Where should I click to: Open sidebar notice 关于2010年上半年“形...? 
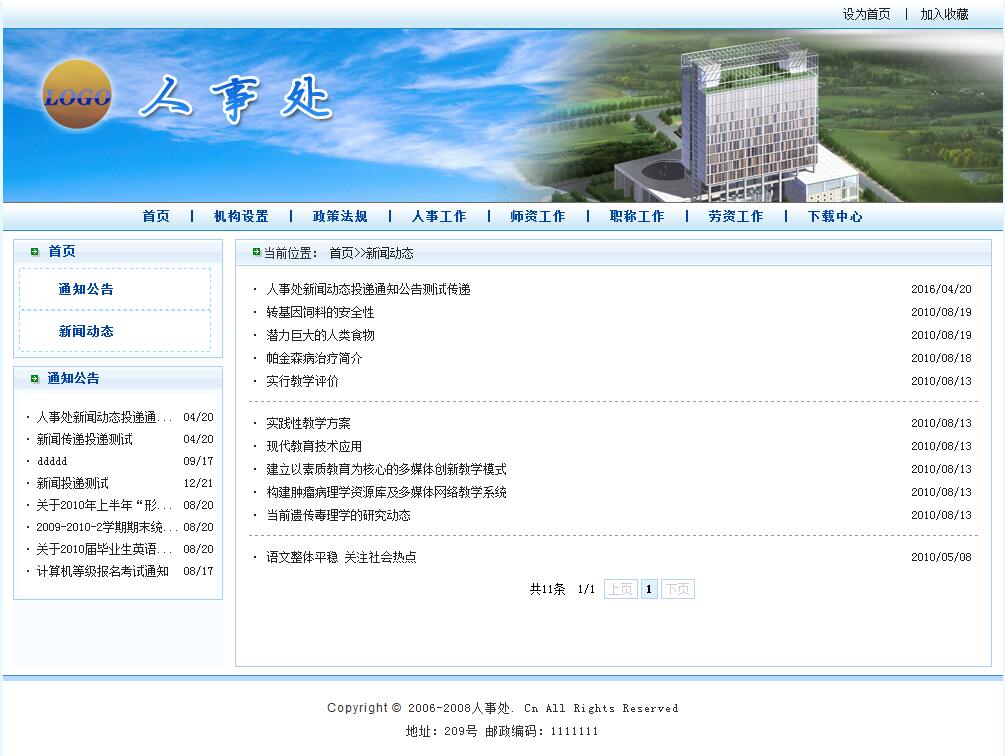pyautogui.click(x=104, y=505)
